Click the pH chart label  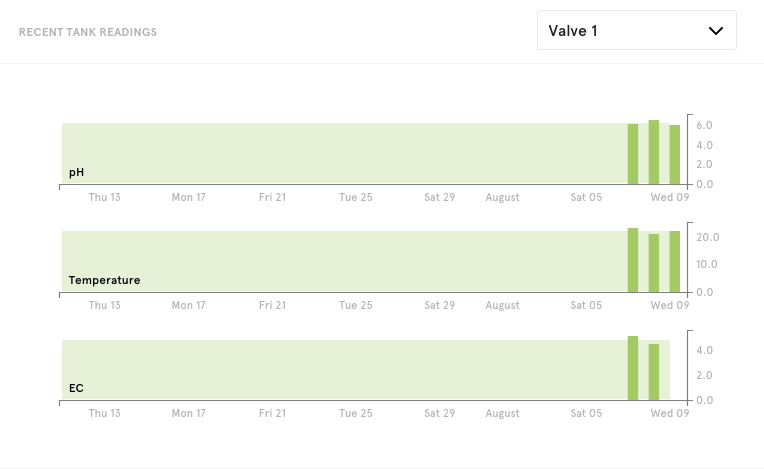click(x=76, y=172)
